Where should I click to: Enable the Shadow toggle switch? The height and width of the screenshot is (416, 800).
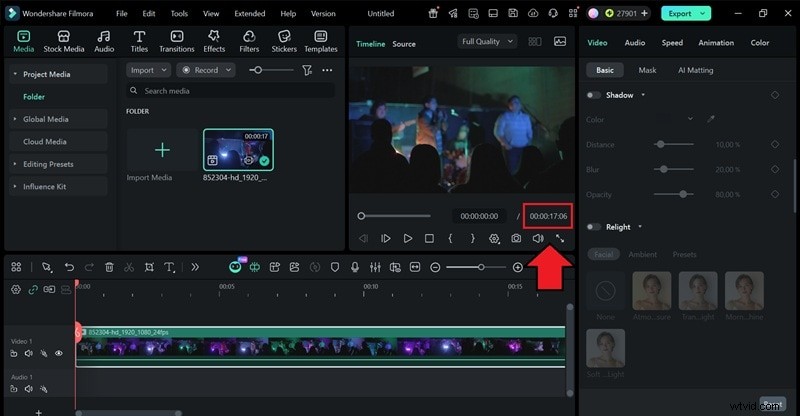point(593,95)
